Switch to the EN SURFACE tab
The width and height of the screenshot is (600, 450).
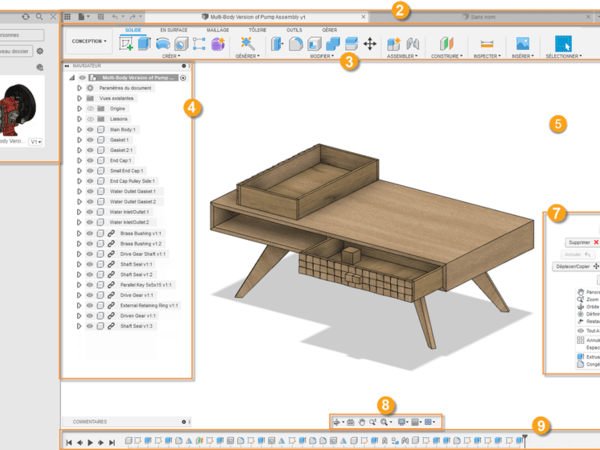click(174, 30)
